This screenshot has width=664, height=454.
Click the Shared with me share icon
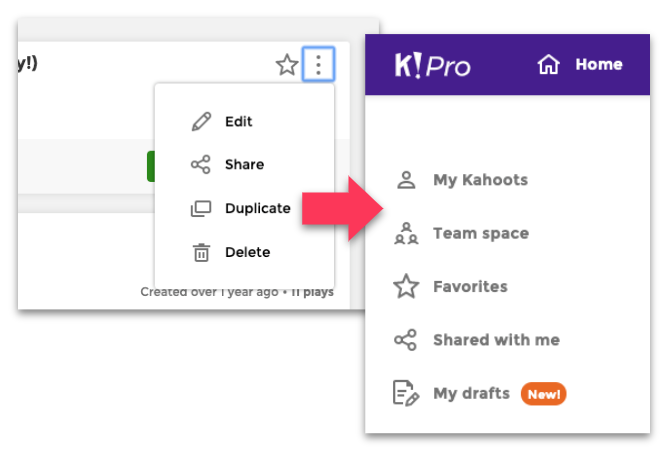pyautogui.click(x=406, y=340)
